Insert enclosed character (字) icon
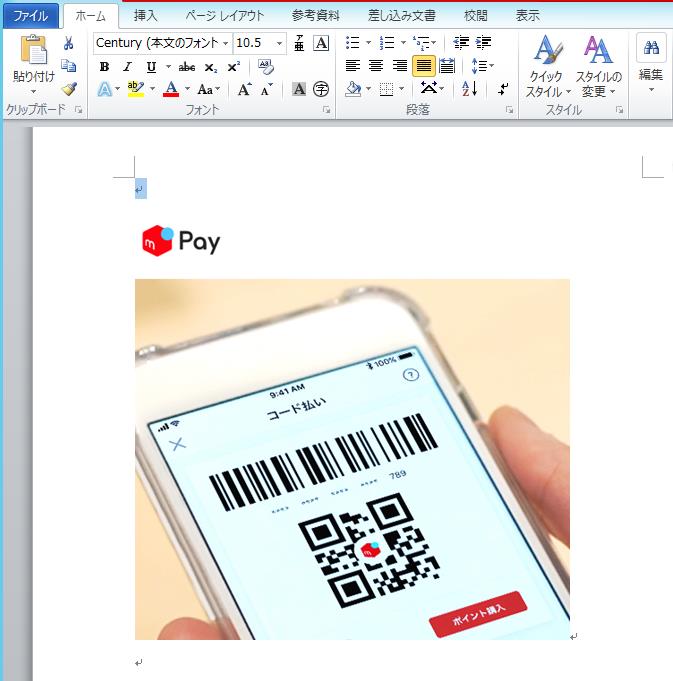The height and width of the screenshot is (681, 673). (x=321, y=89)
